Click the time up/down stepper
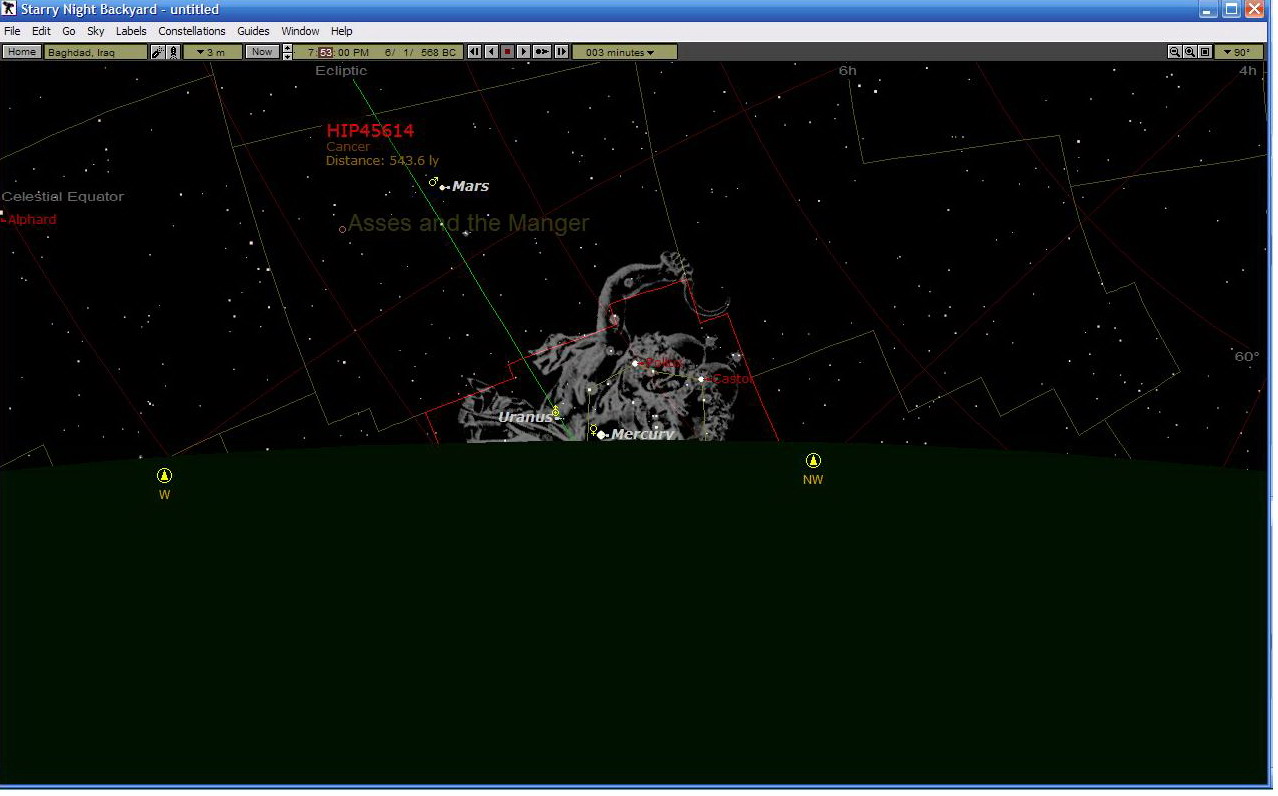Screen dimensions: 1278x796 [x=288, y=52]
